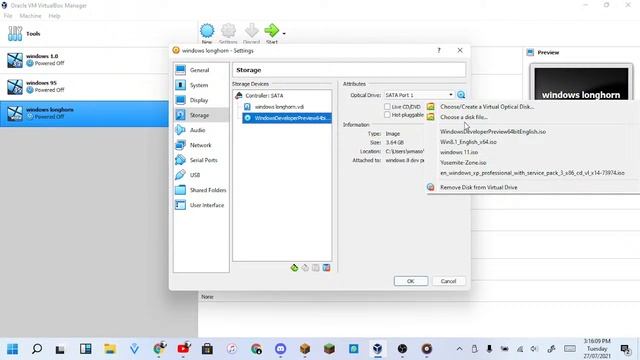Open the iTunes music taskbar icon
640x360 pixels.
point(231,349)
